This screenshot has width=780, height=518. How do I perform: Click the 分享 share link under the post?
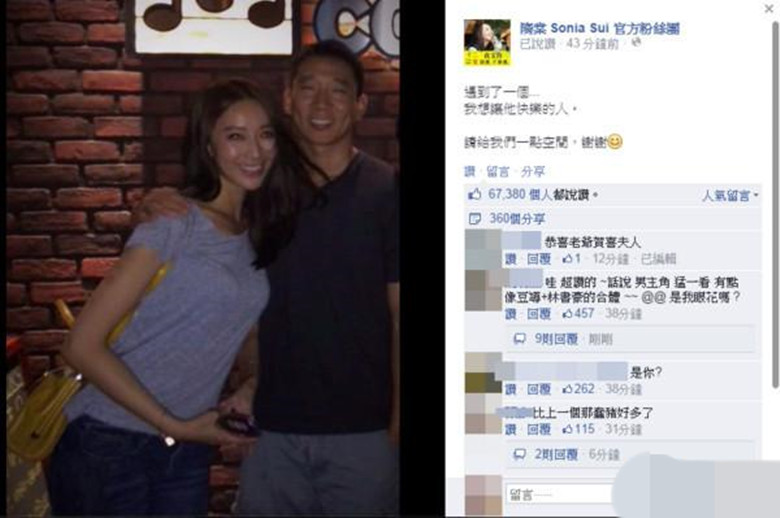point(533,172)
